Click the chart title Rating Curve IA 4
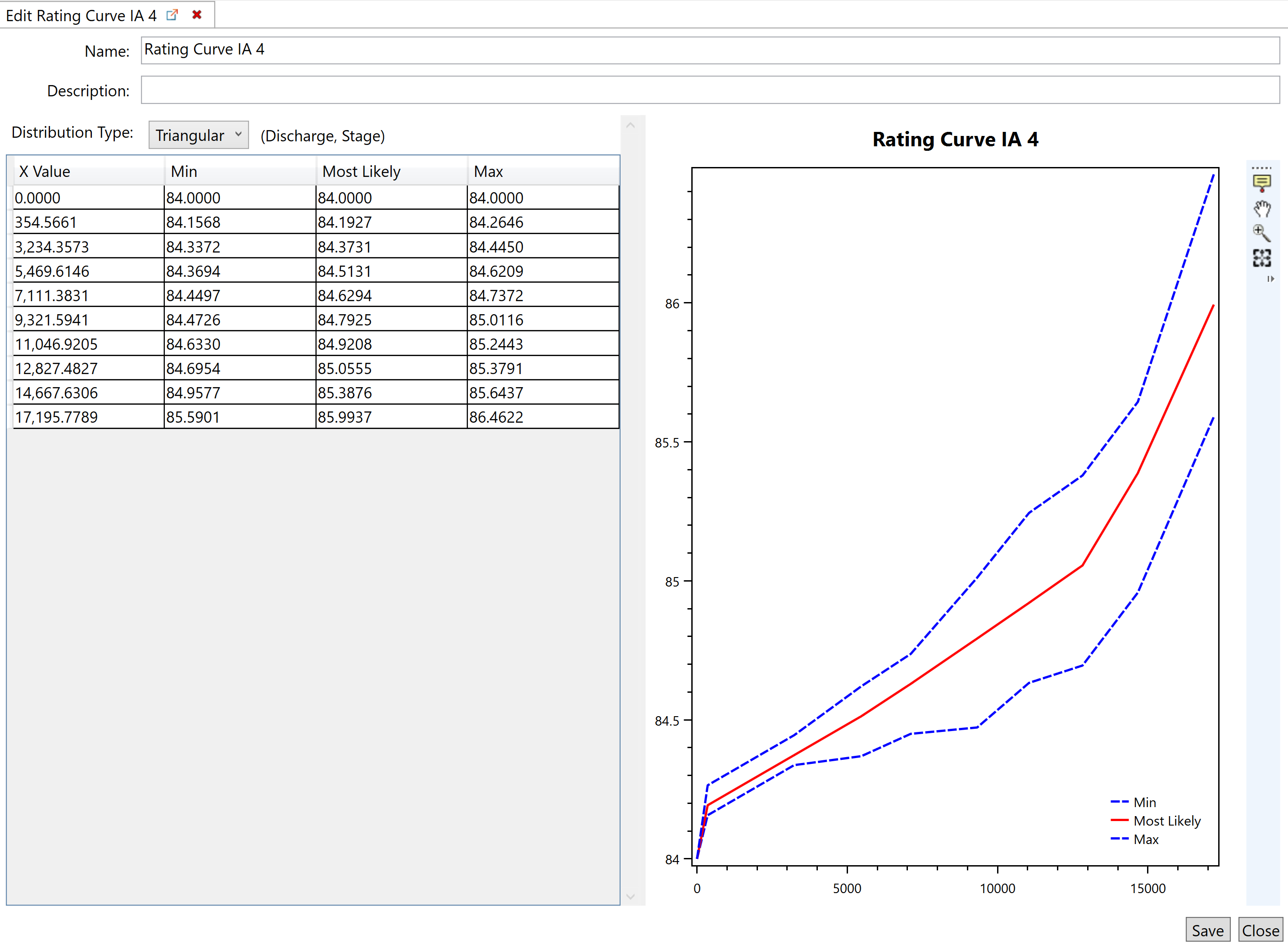1288x948 pixels. pyautogui.click(x=955, y=140)
